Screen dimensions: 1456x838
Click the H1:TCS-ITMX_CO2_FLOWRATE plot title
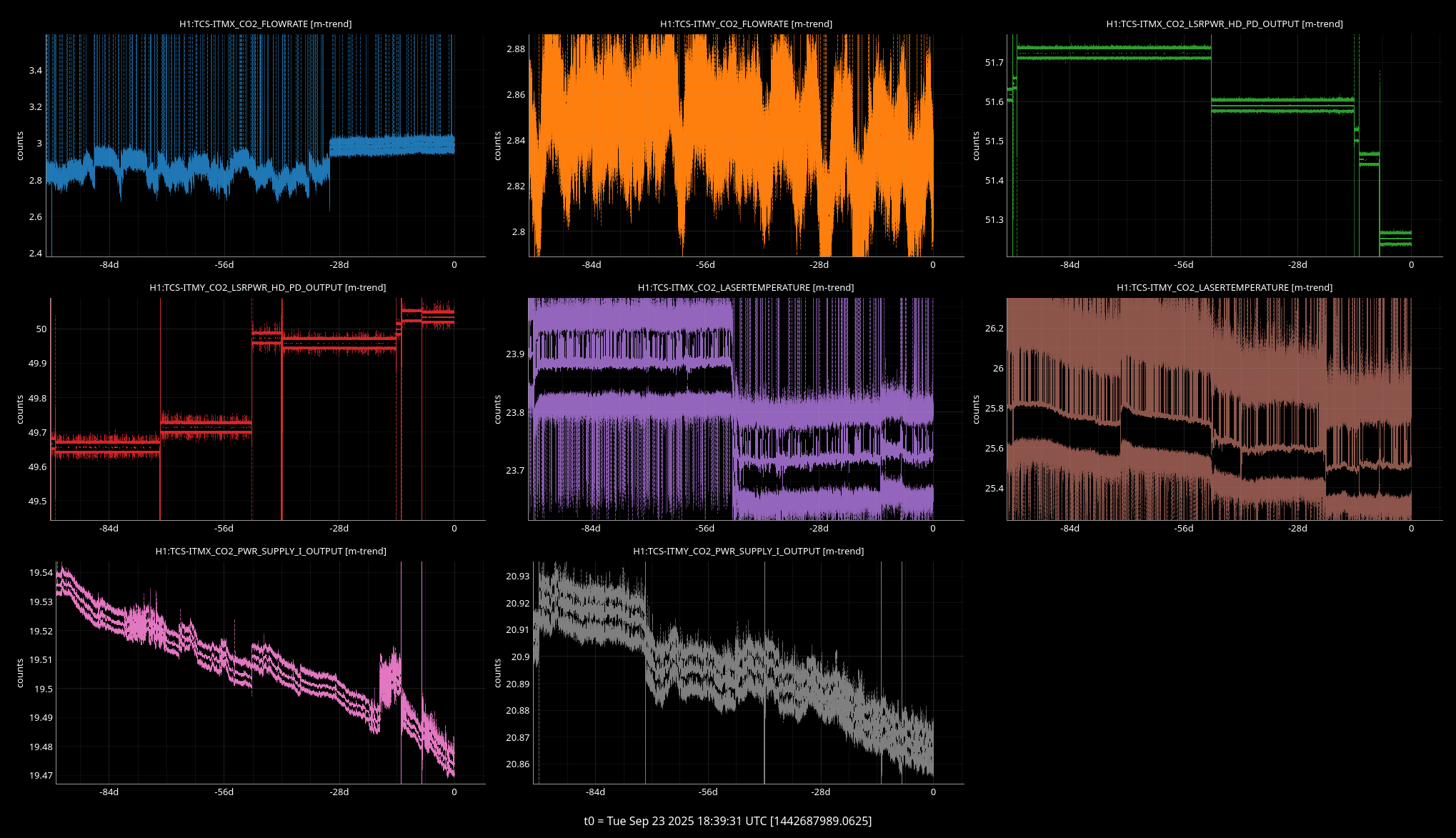coord(265,24)
